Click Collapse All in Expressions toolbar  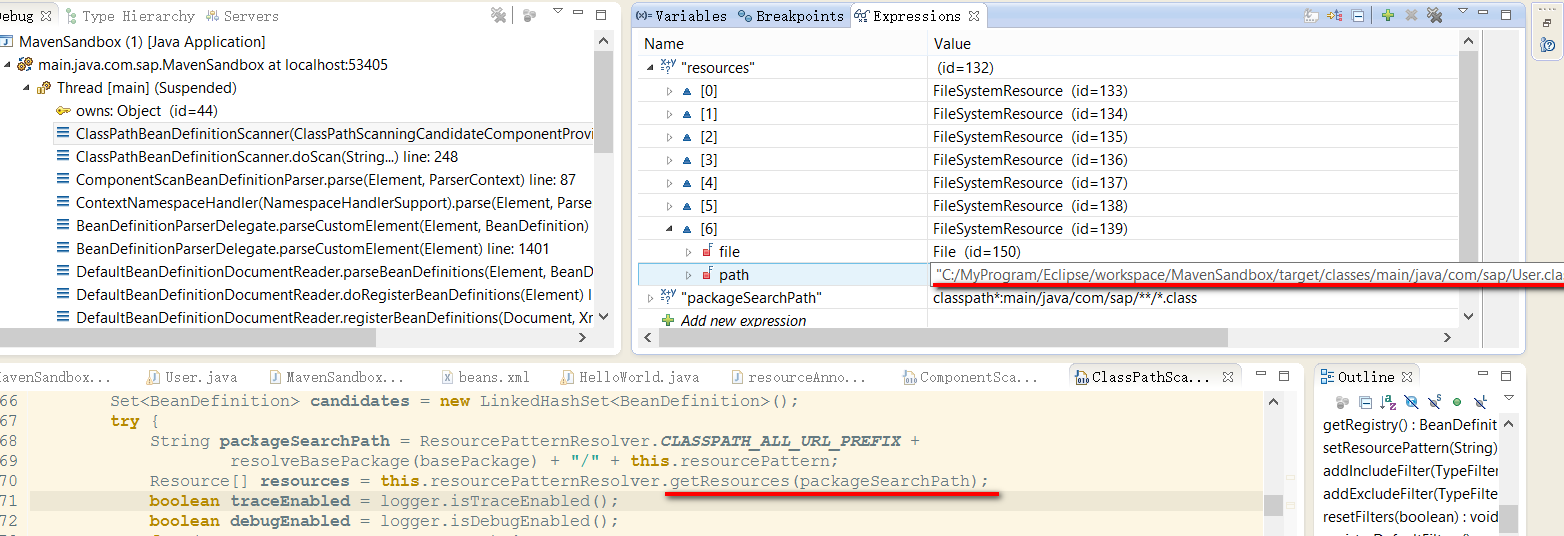point(1358,15)
